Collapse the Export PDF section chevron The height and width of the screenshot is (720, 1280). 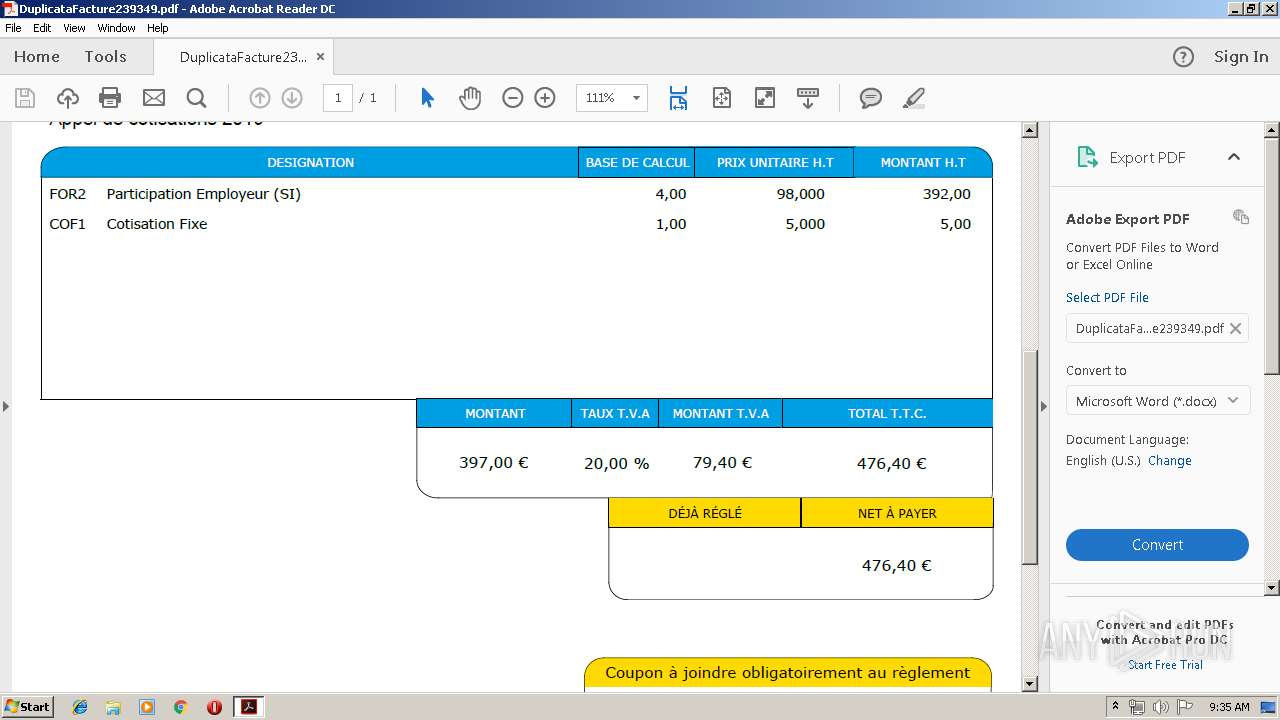pyautogui.click(x=1234, y=157)
